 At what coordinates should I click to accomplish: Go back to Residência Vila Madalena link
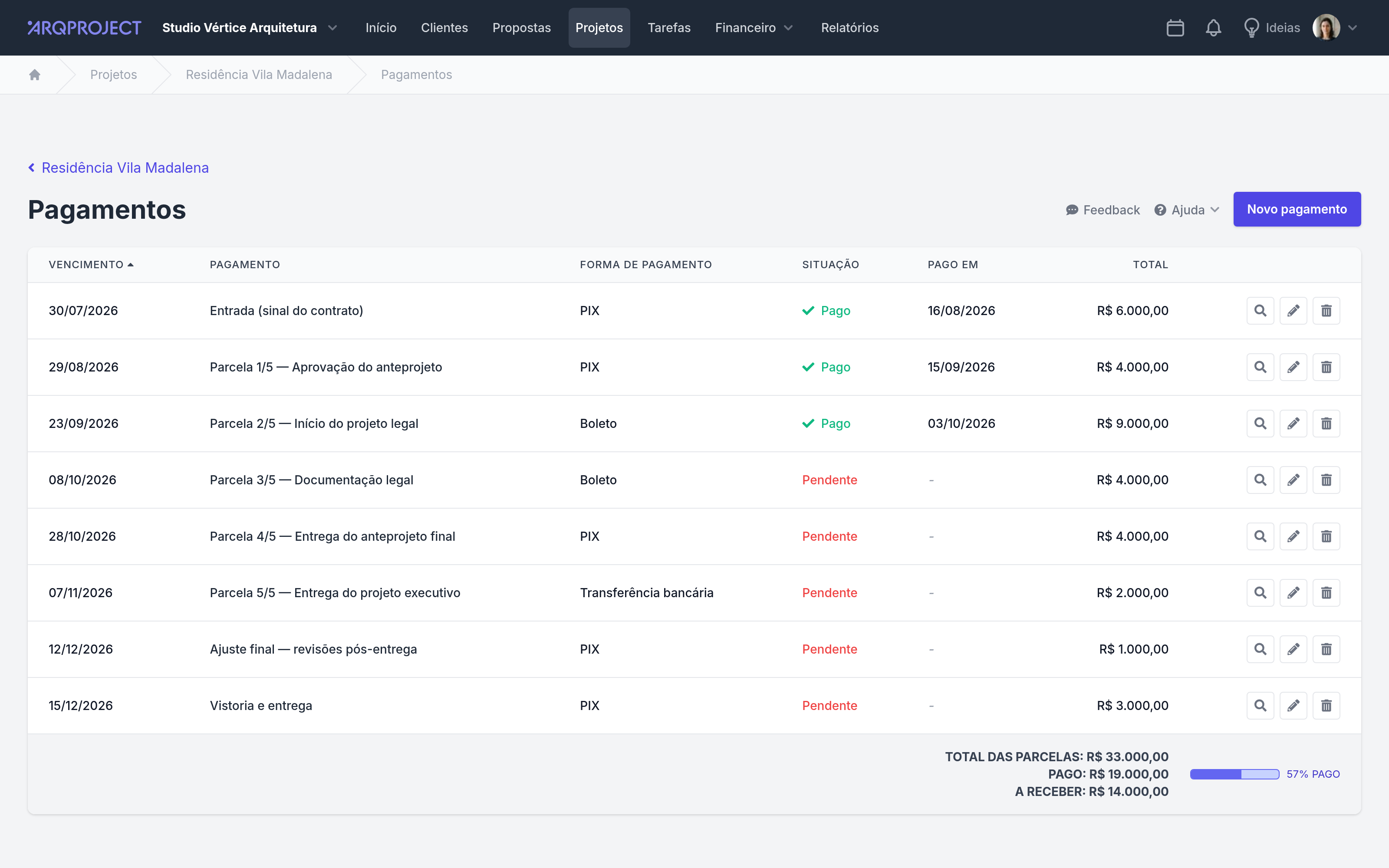click(x=118, y=168)
